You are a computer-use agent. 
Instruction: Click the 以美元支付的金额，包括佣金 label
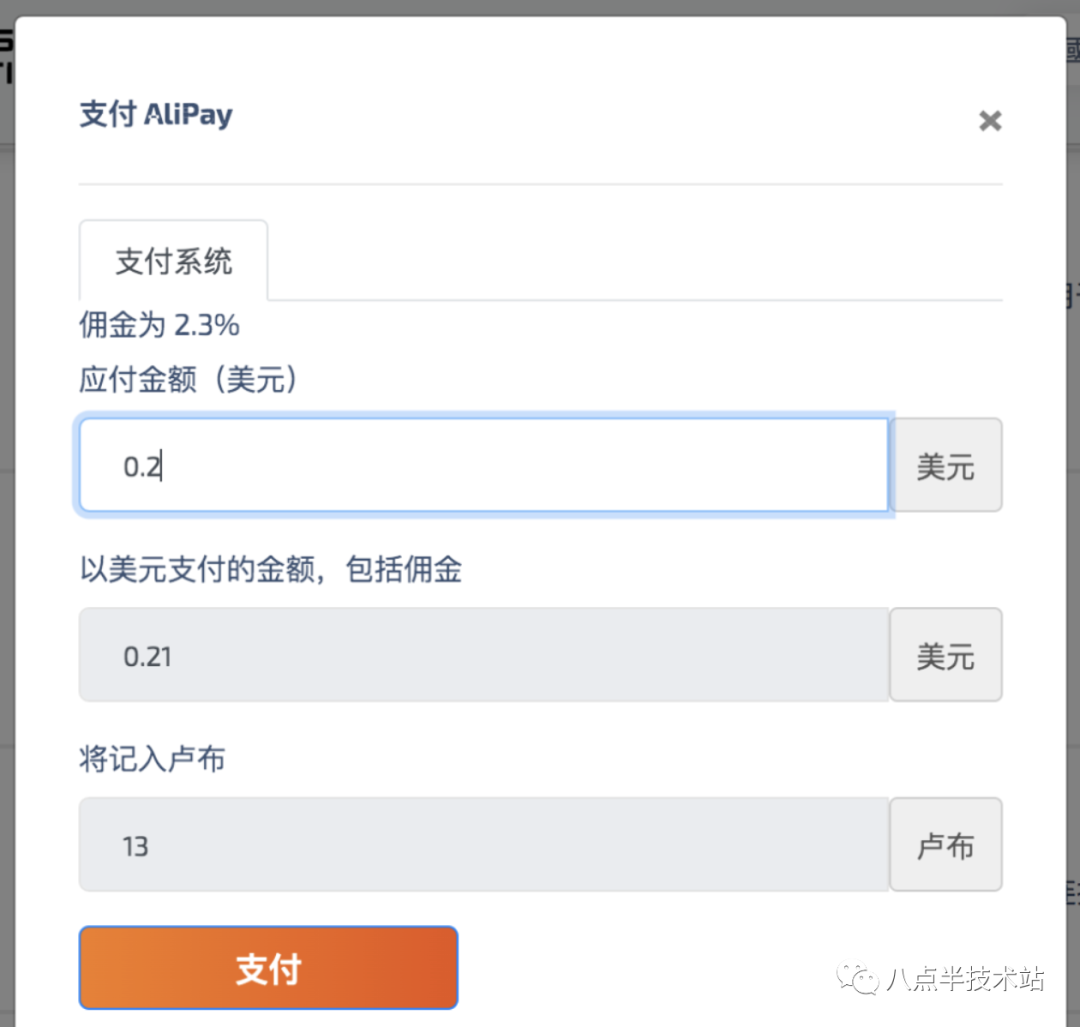[270, 570]
